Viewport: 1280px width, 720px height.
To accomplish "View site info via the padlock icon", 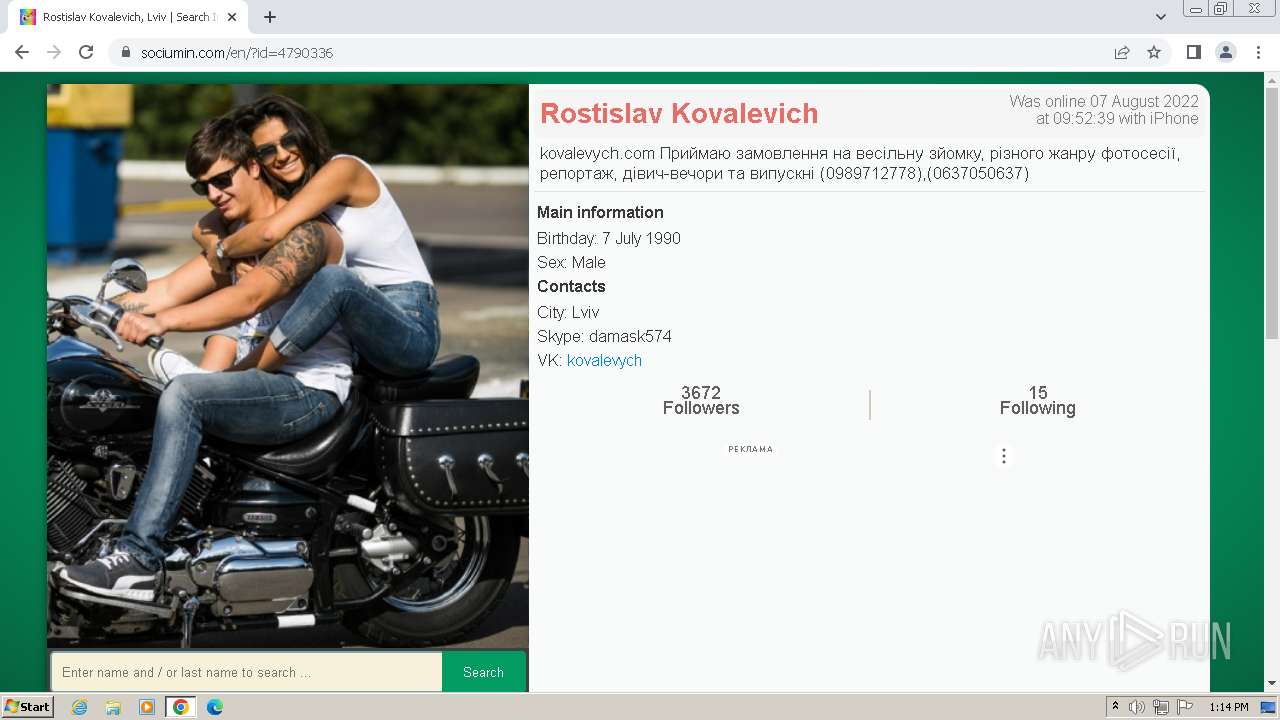I will click(x=126, y=52).
